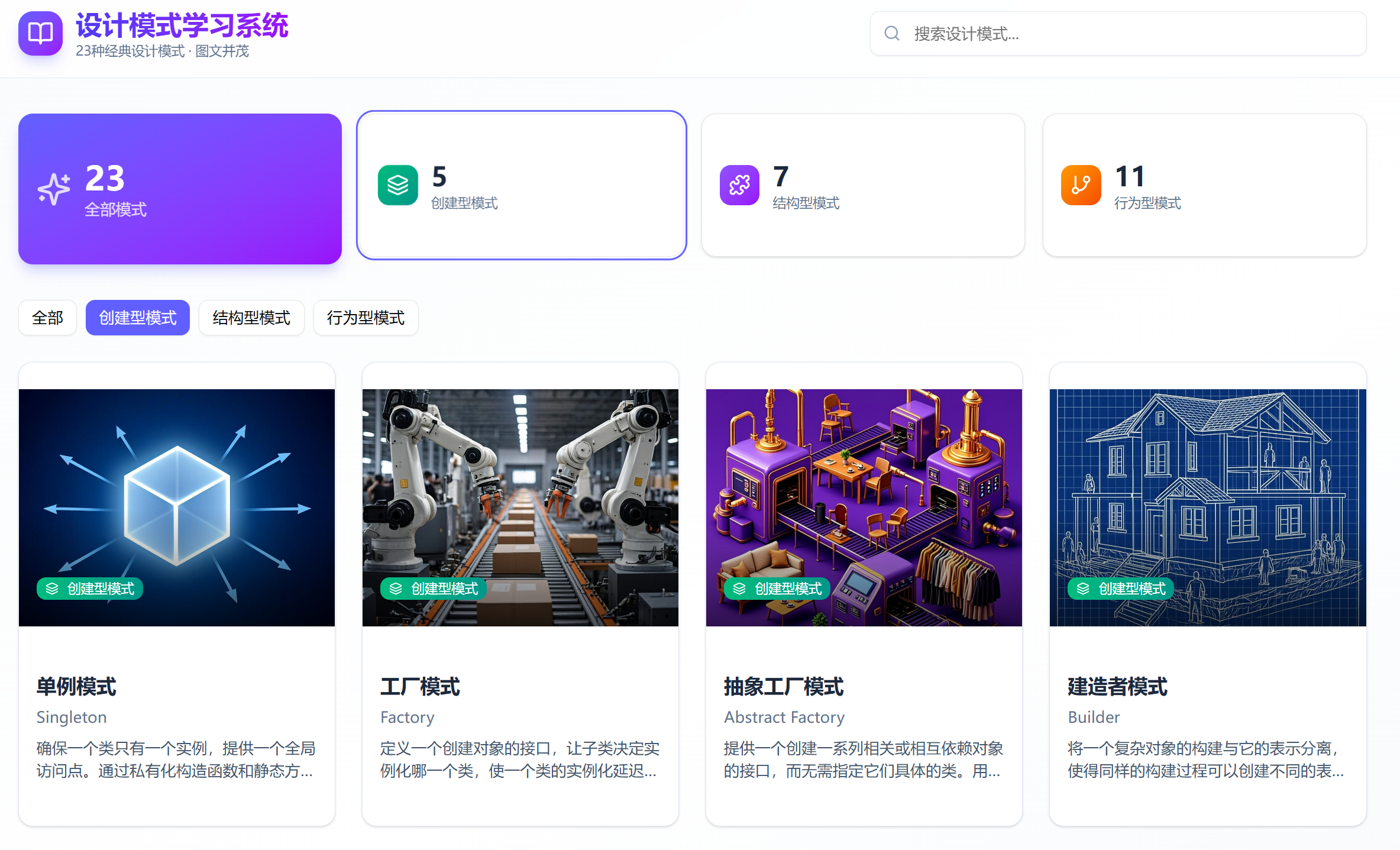This screenshot has height=850, width=1400.
Task: Open the robot arms Factory thumbnail
Action: click(x=520, y=508)
